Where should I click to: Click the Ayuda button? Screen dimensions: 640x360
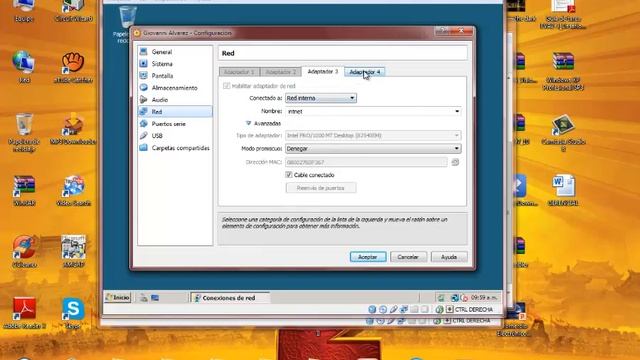(x=449, y=257)
